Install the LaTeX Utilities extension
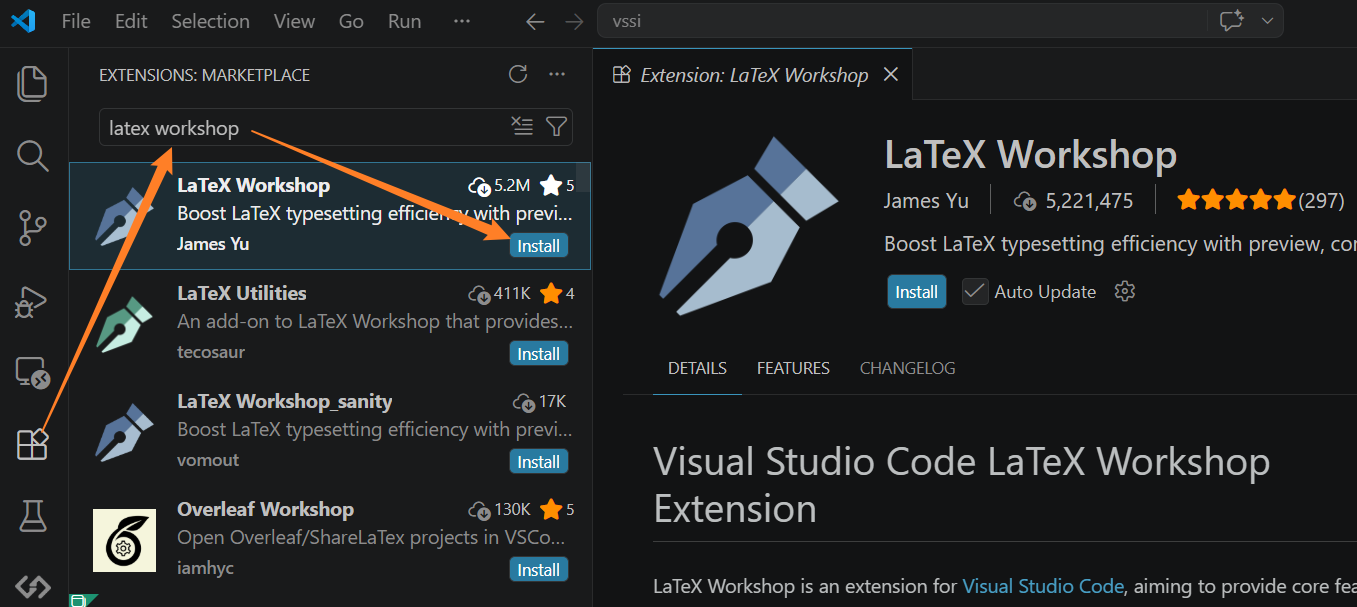Viewport: 1357px width, 607px height. [538, 353]
